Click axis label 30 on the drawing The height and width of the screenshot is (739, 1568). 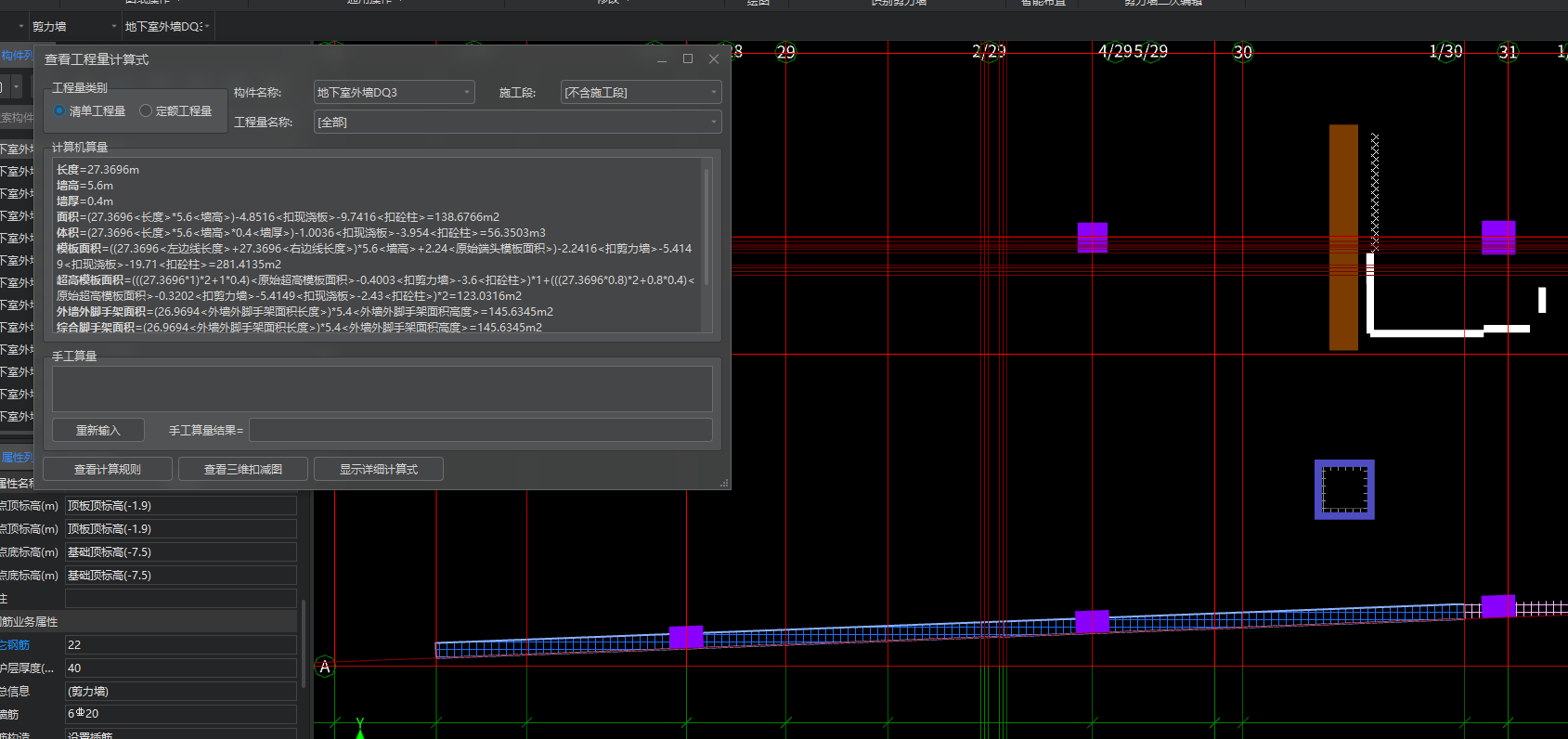tap(1242, 52)
